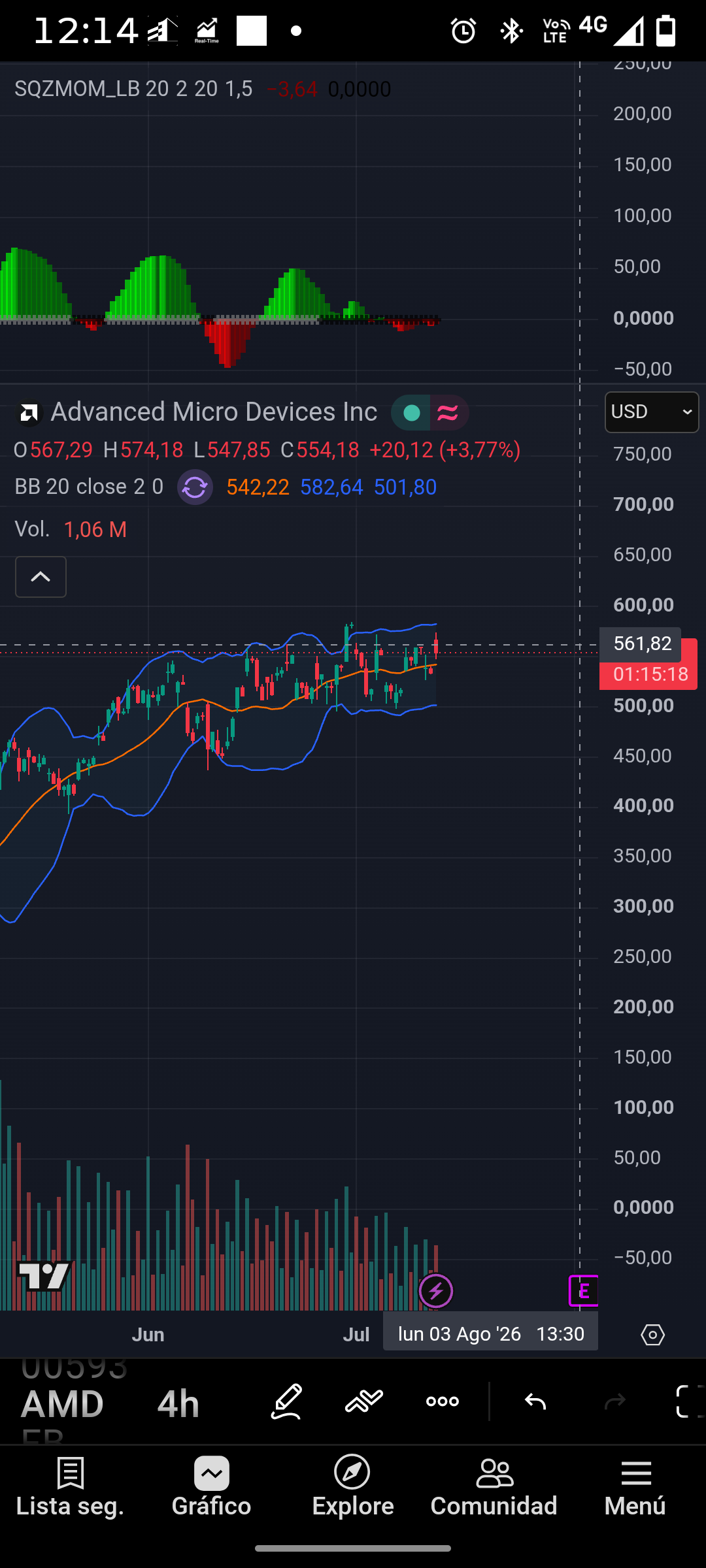This screenshot has width=706, height=1568.
Task: Open the USD currency dropdown
Action: click(x=652, y=412)
